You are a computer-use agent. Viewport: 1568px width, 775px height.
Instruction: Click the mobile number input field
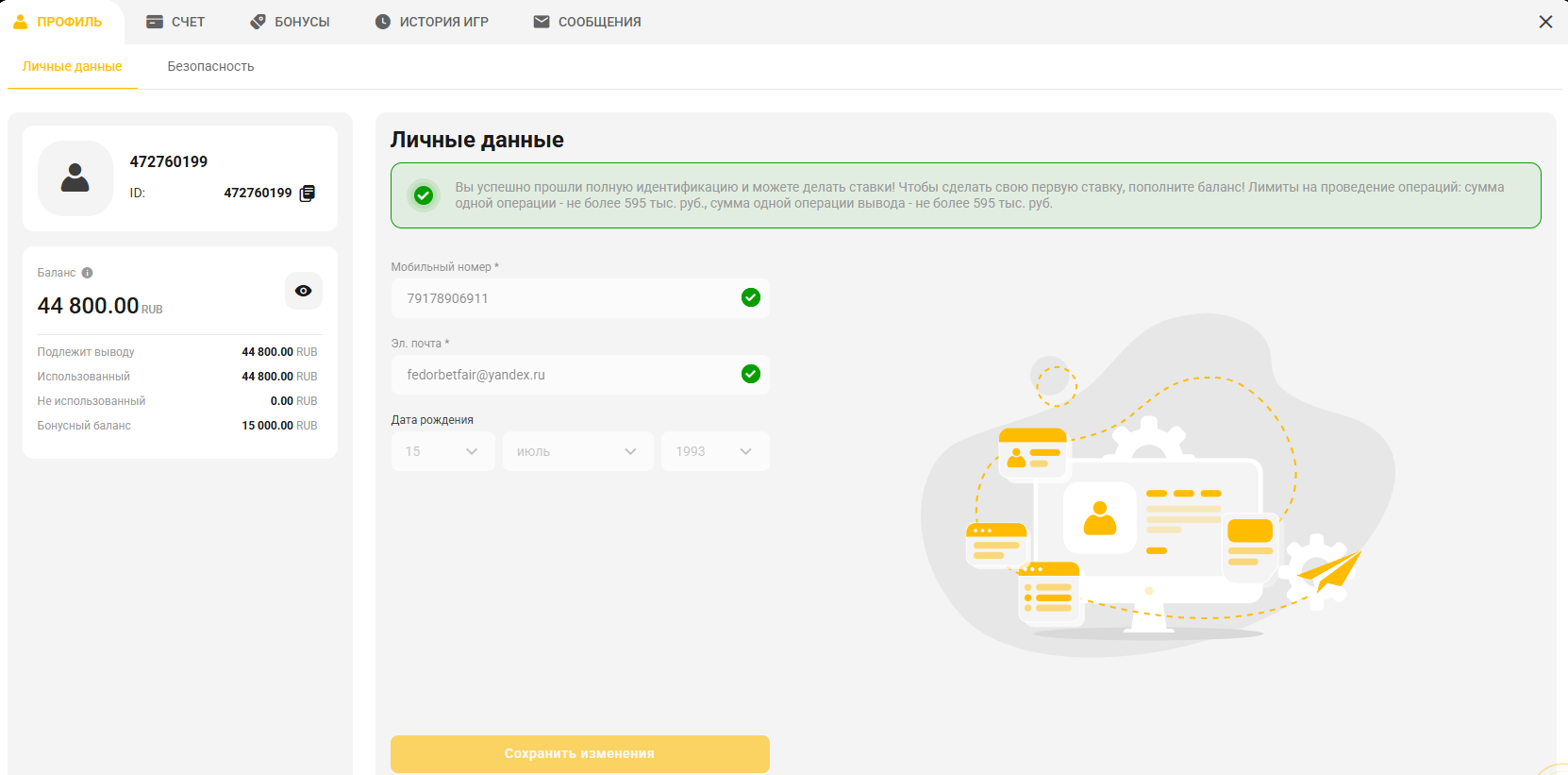click(x=566, y=298)
